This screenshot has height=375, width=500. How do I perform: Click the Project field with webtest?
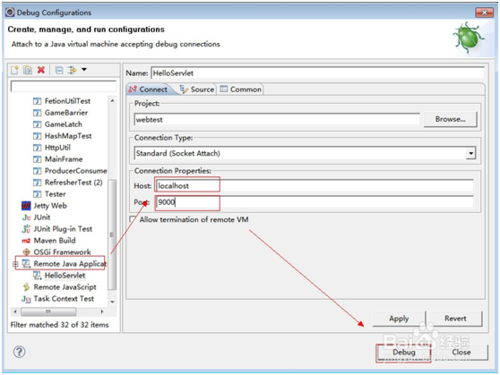pyautogui.click(x=277, y=120)
